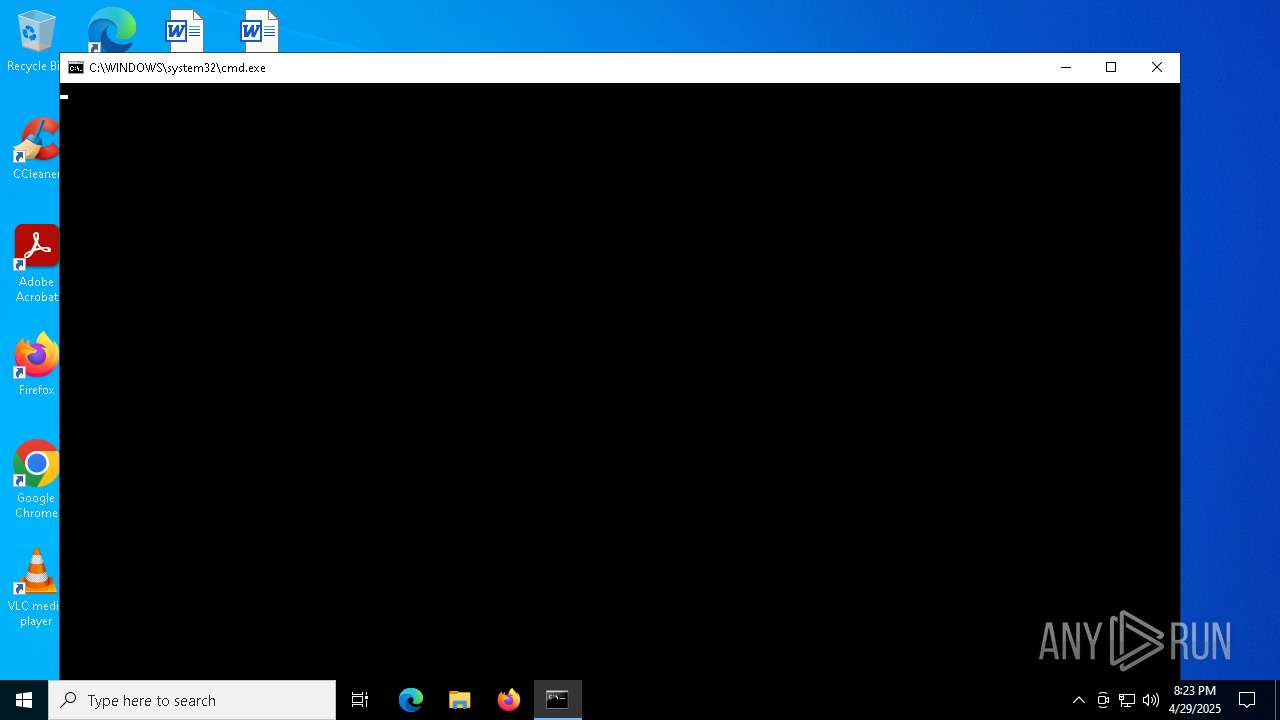Launch Edge from the taskbar

(411, 700)
